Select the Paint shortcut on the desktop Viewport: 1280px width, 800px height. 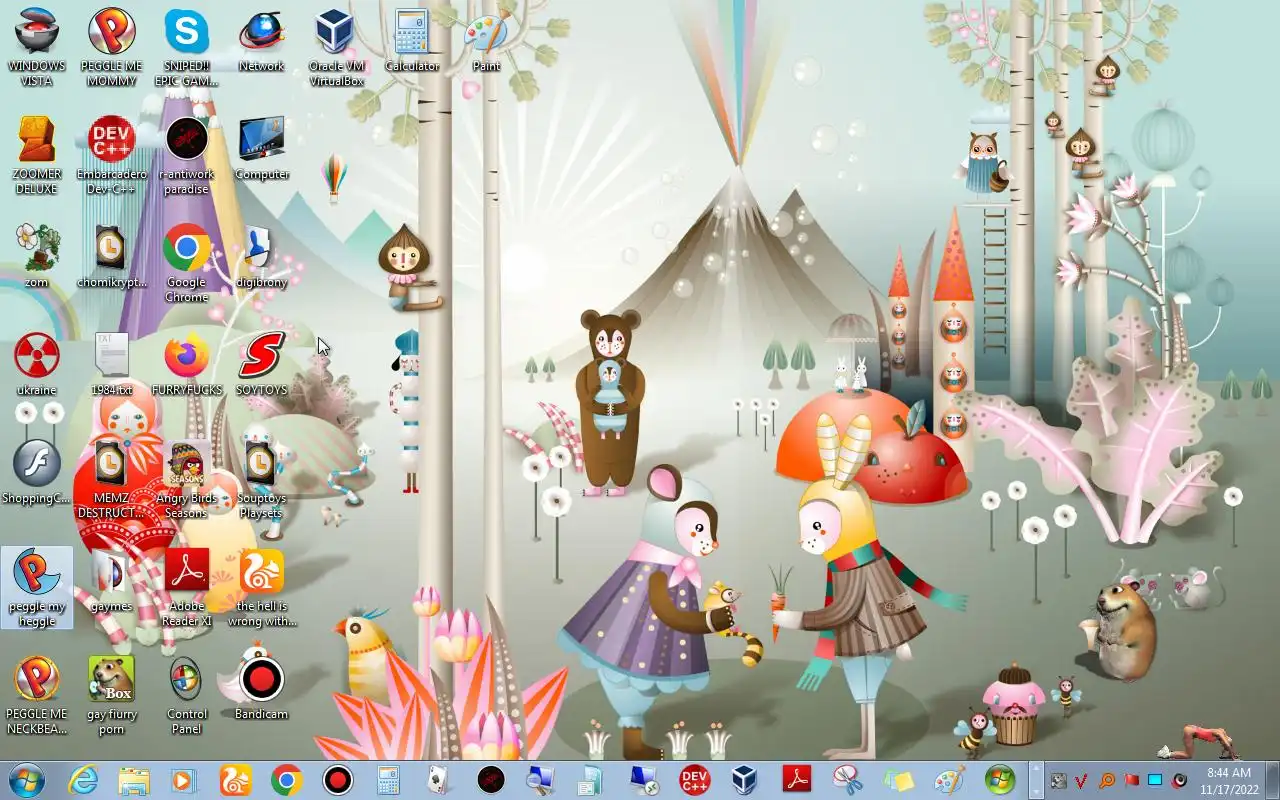point(486,40)
